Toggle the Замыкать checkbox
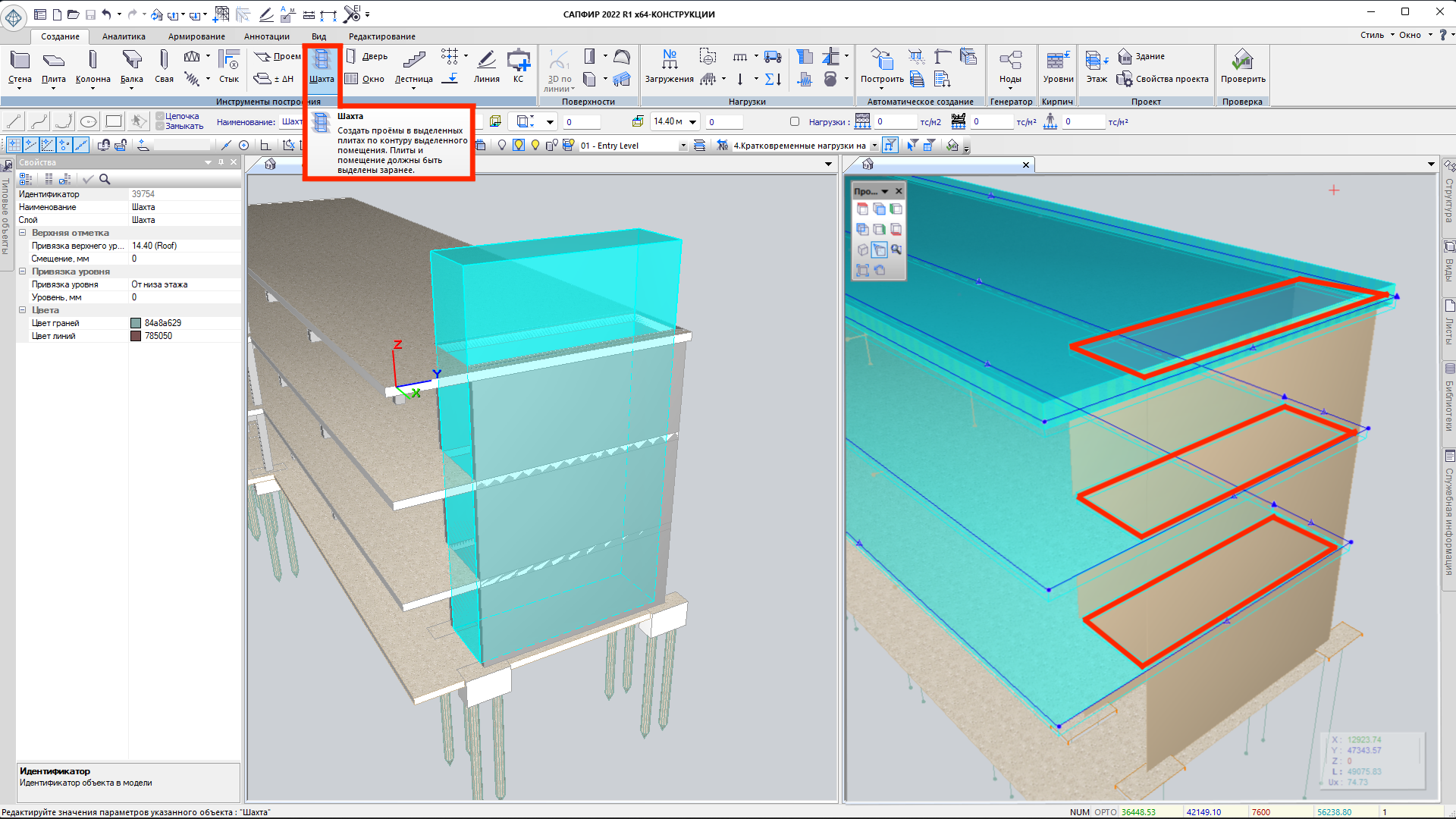 tap(160, 127)
